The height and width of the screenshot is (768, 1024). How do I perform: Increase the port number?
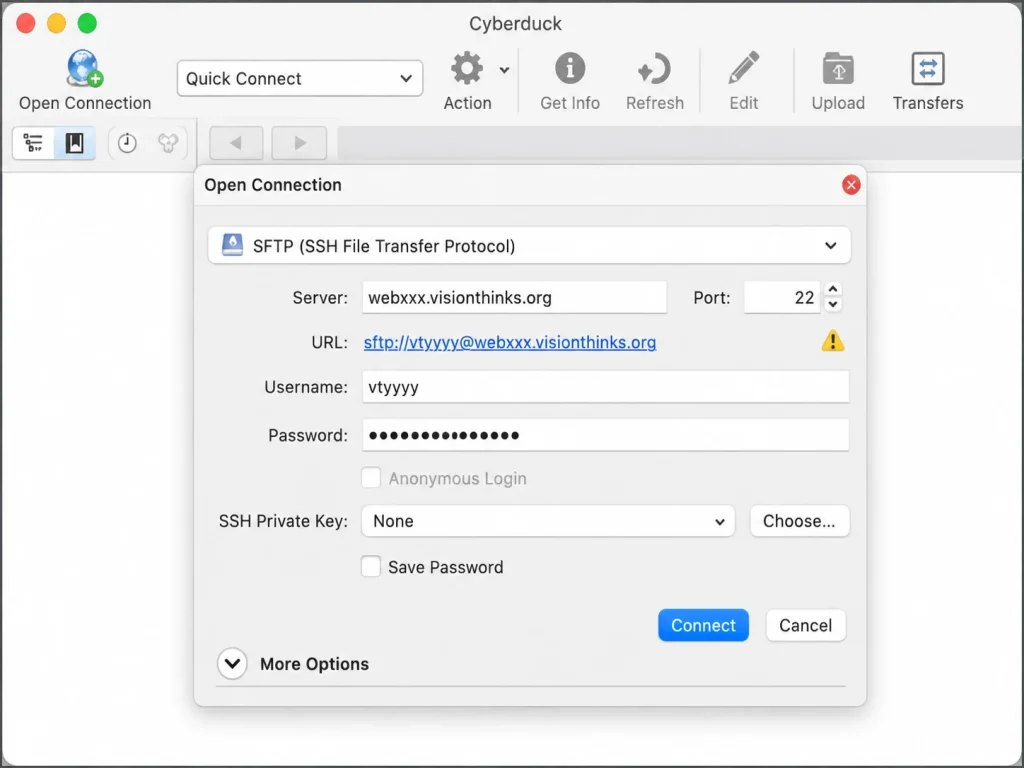coord(833,289)
